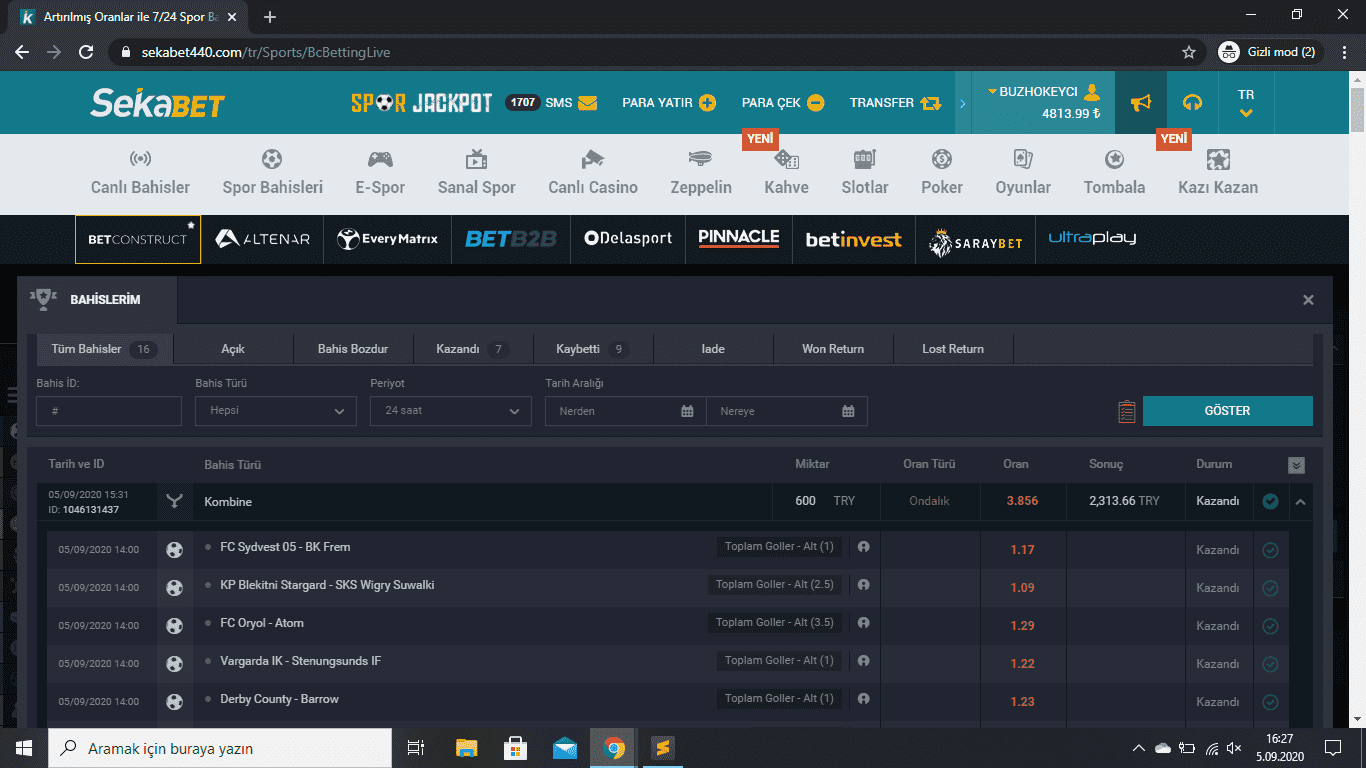Open File Explorer in taskbar
Image resolution: width=1366 pixels, height=768 pixels.
pyautogui.click(x=467, y=748)
